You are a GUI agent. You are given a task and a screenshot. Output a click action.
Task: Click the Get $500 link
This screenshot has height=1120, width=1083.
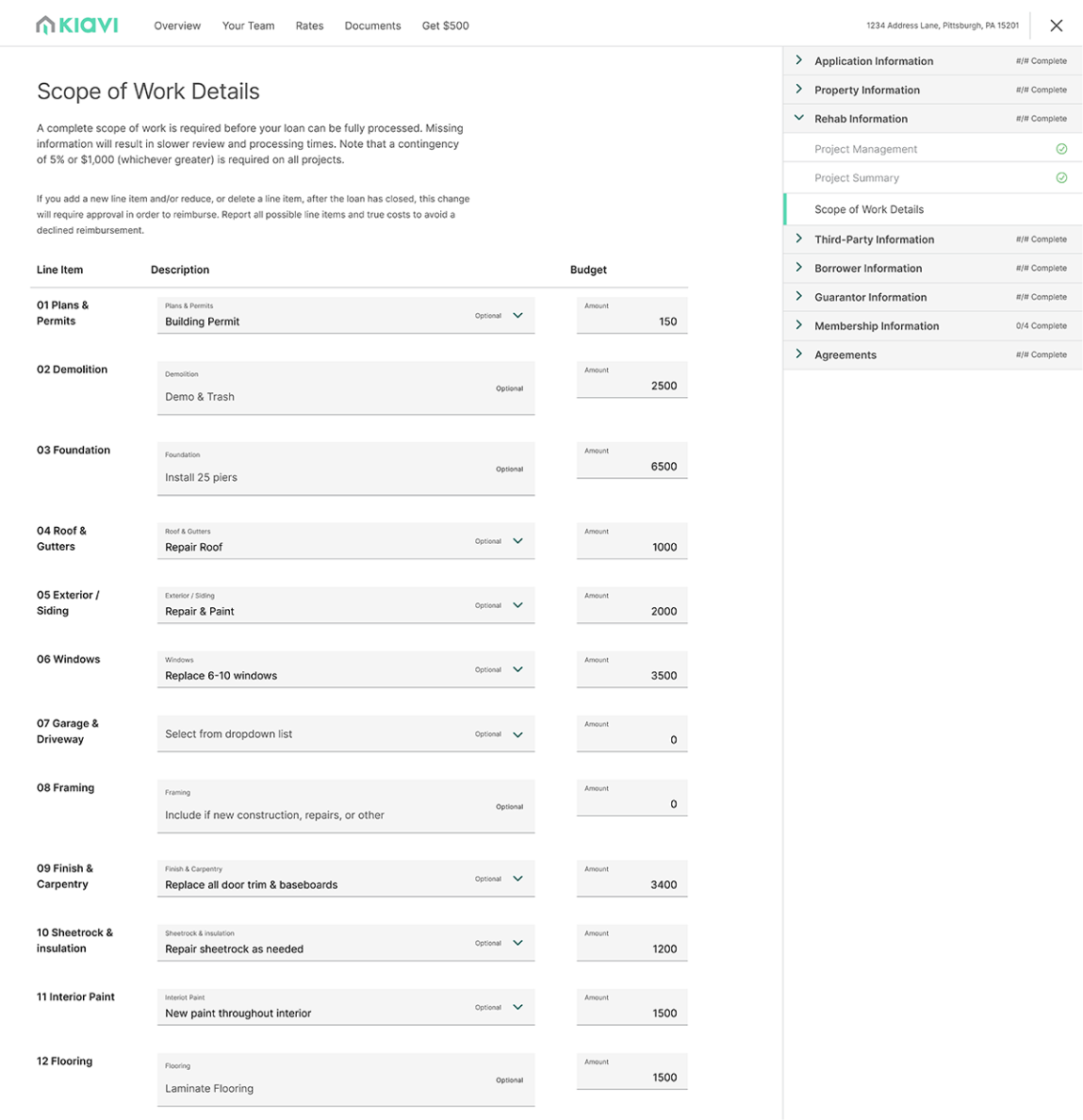(x=446, y=25)
